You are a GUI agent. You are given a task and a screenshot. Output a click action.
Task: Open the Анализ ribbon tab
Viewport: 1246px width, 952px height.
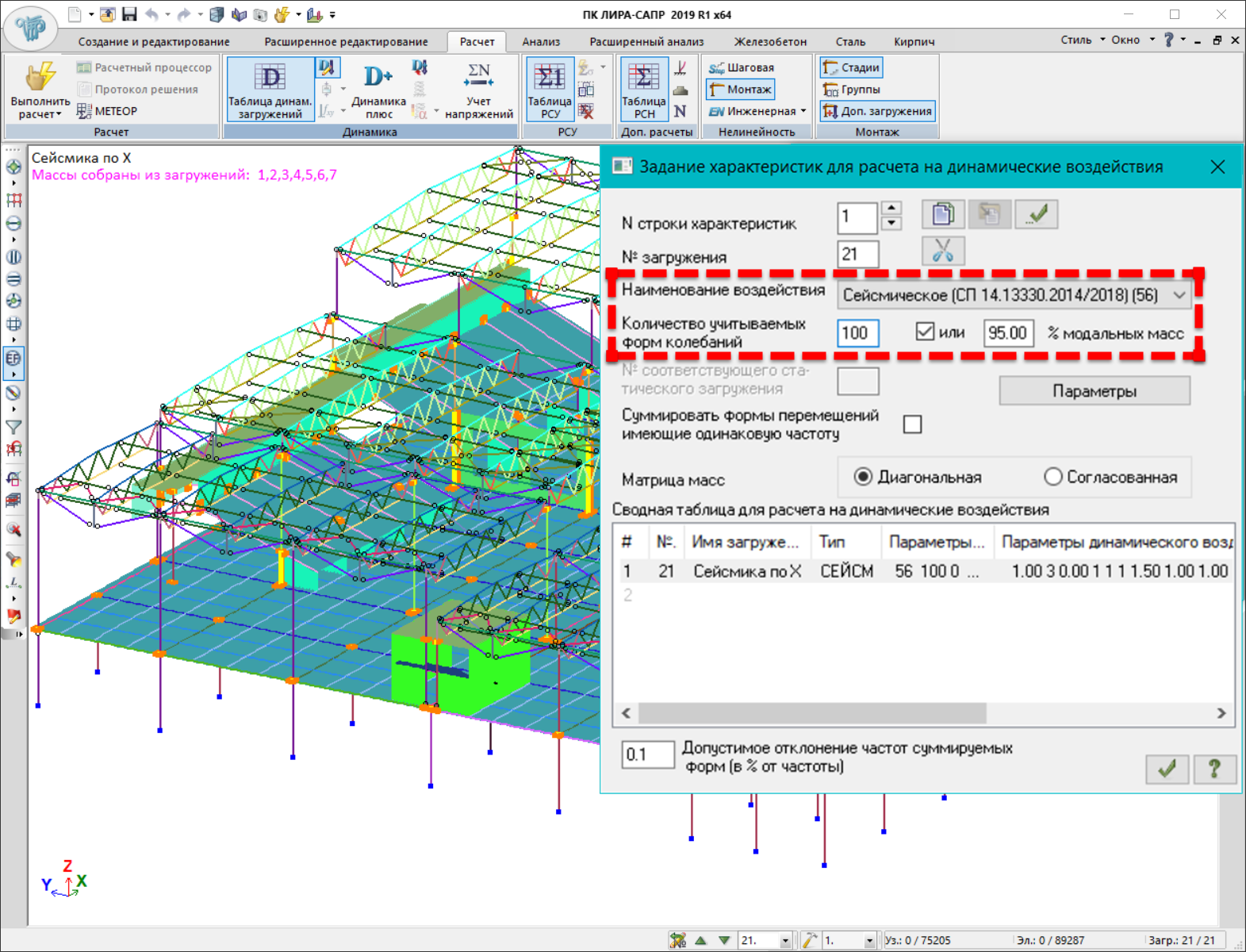tap(541, 41)
